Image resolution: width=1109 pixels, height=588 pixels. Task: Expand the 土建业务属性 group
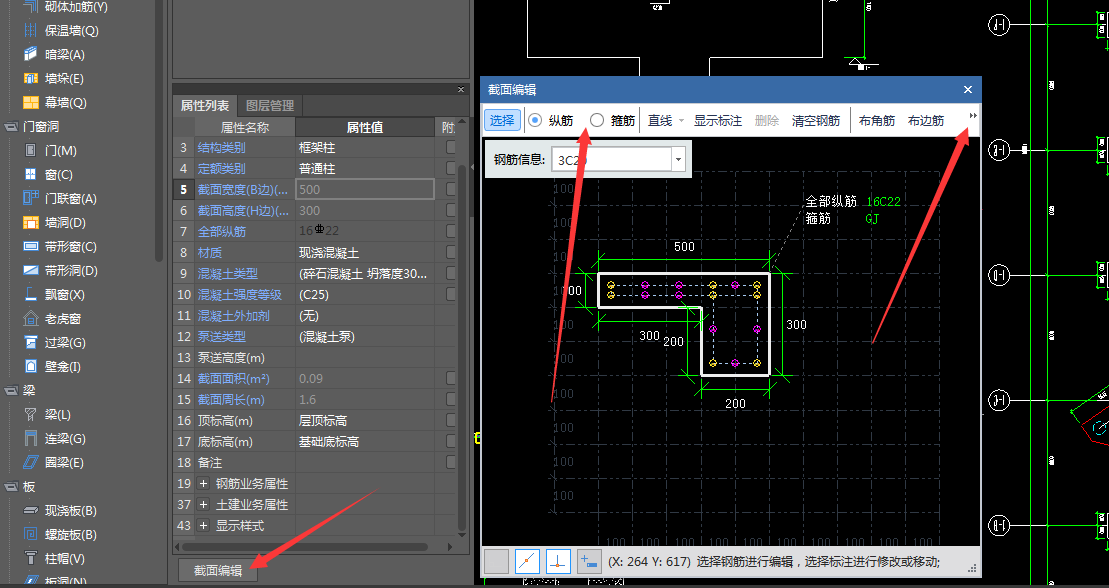click(204, 505)
